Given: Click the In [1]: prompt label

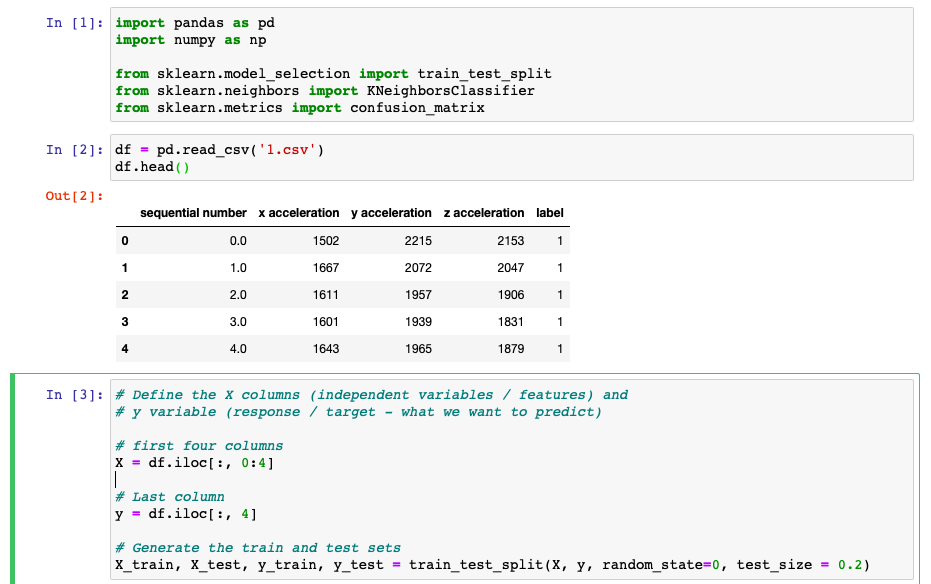Looking at the screenshot, I should [74, 23].
